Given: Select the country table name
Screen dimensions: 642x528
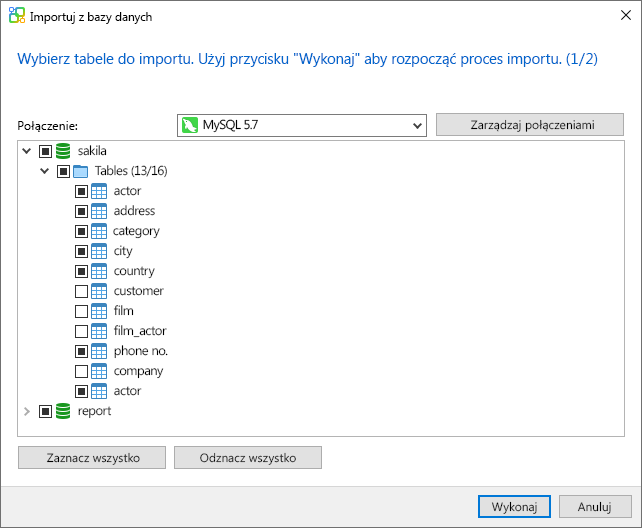Looking at the screenshot, I should point(134,271).
